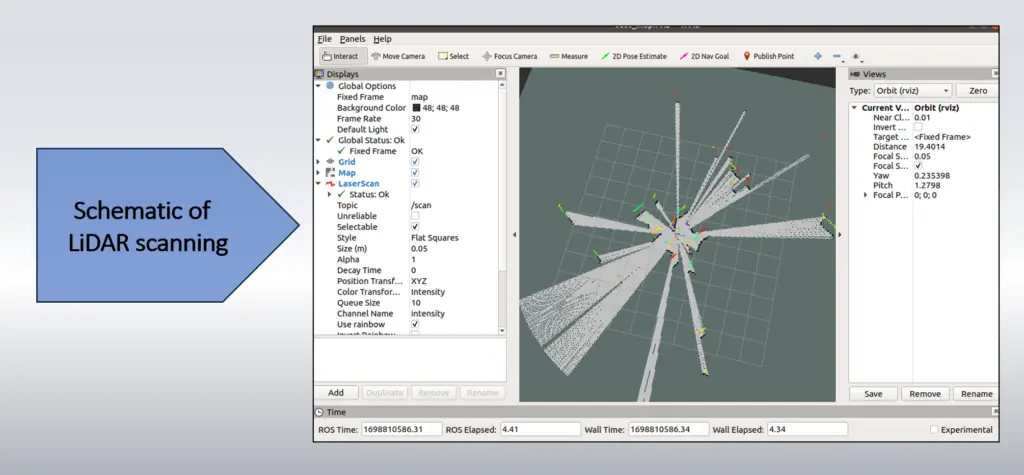Open the view Type dropdown
Viewport: 1024px width, 475px height.
[914, 91]
